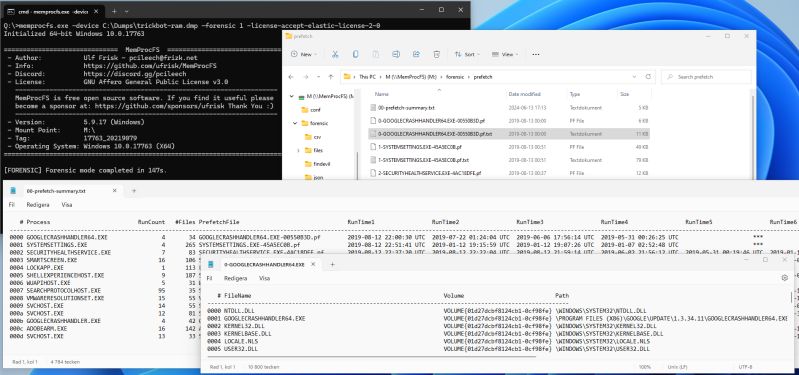Expand the files folder tree node
This screenshot has width=799, height=375.
[299, 150]
